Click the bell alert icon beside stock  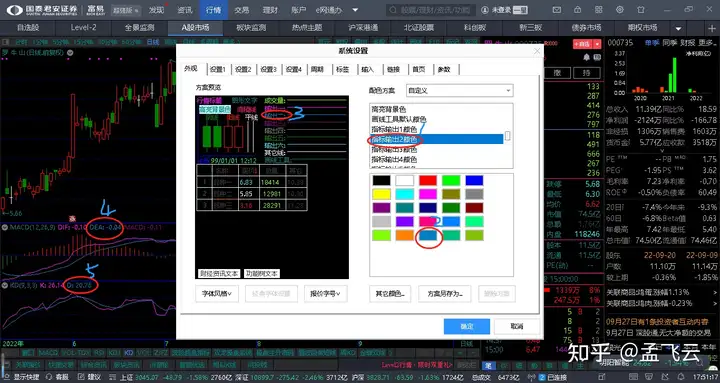[587, 57]
